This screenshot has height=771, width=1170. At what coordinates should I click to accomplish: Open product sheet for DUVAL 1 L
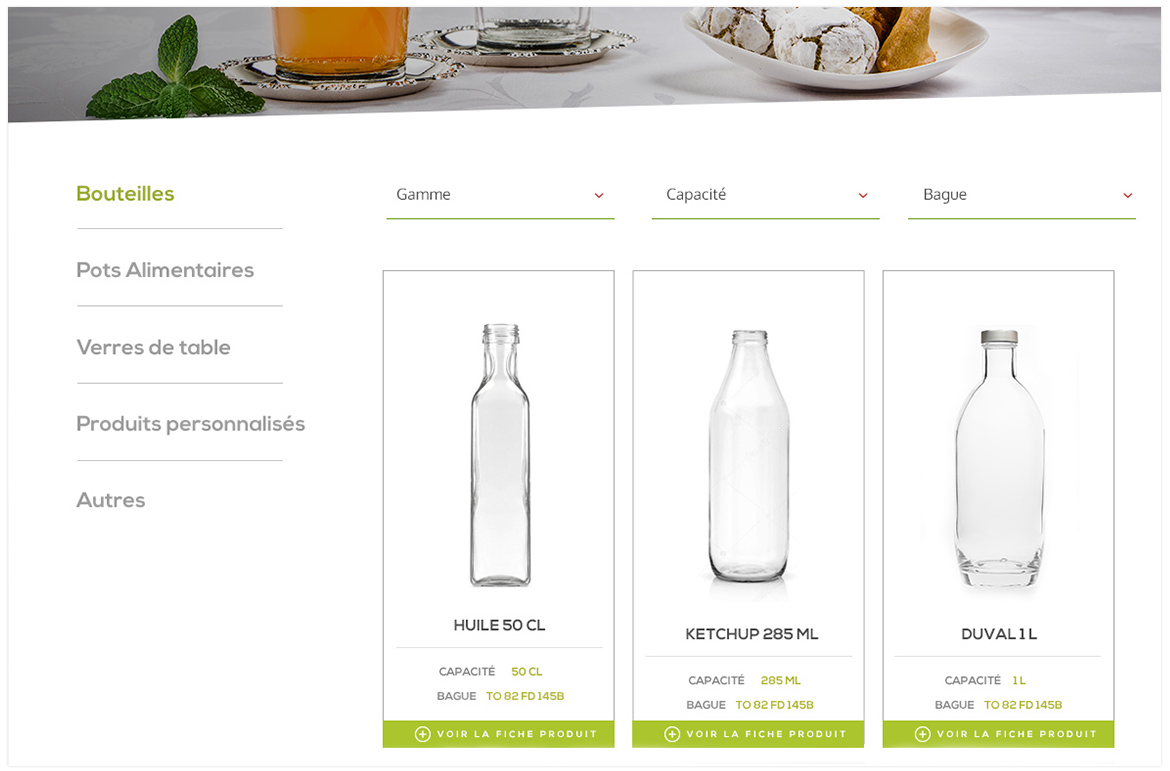997,733
